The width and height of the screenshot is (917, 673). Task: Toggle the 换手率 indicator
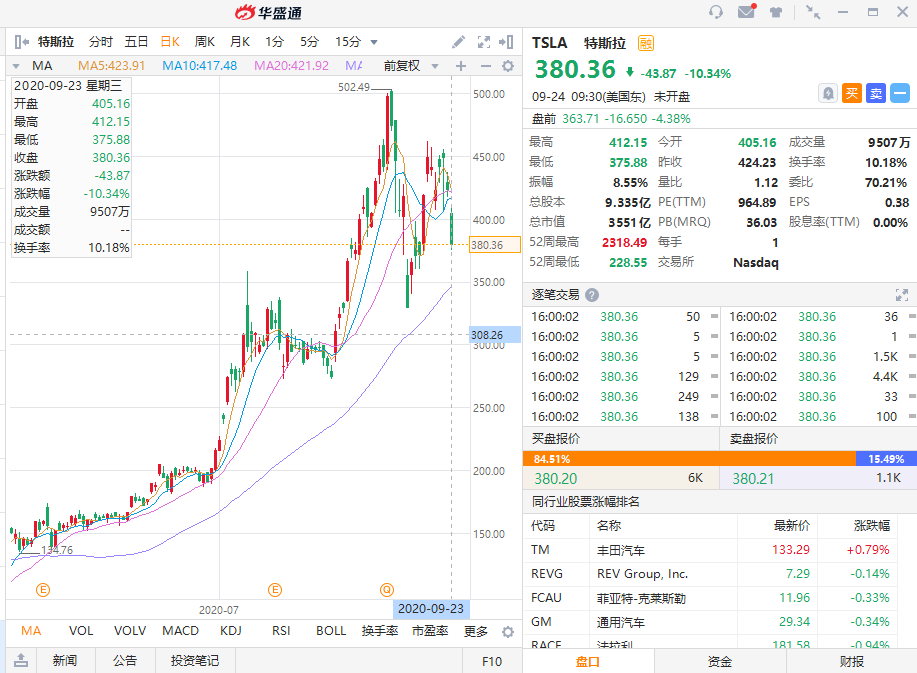click(x=380, y=631)
